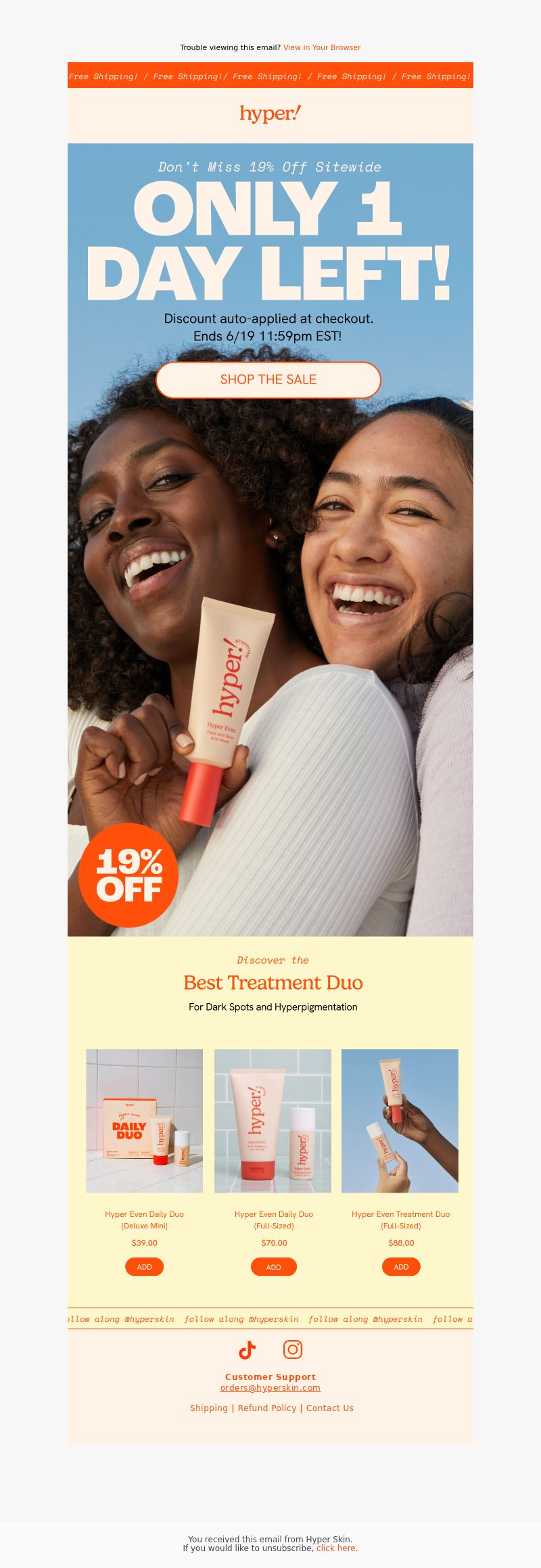Open the Daily Duo Deluxe Mini product image
The width and height of the screenshot is (541, 1568).
coord(144,1121)
